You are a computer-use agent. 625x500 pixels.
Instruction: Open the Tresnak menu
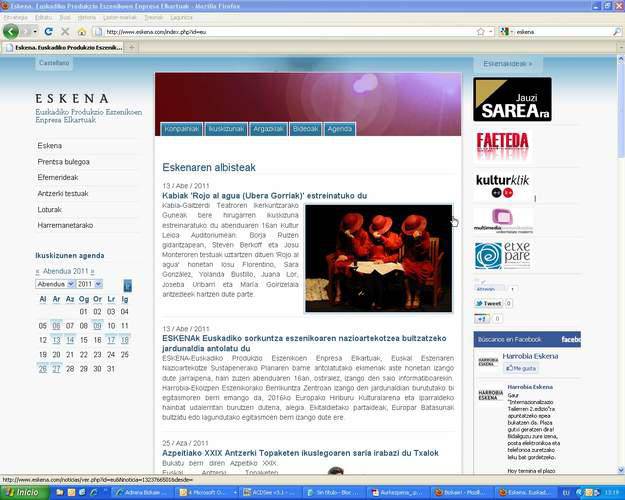coord(153,18)
